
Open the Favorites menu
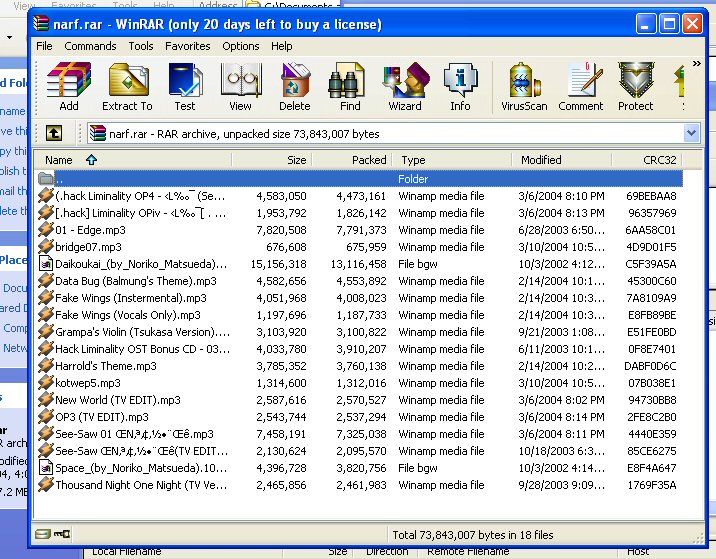pyautogui.click(x=188, y=46)
